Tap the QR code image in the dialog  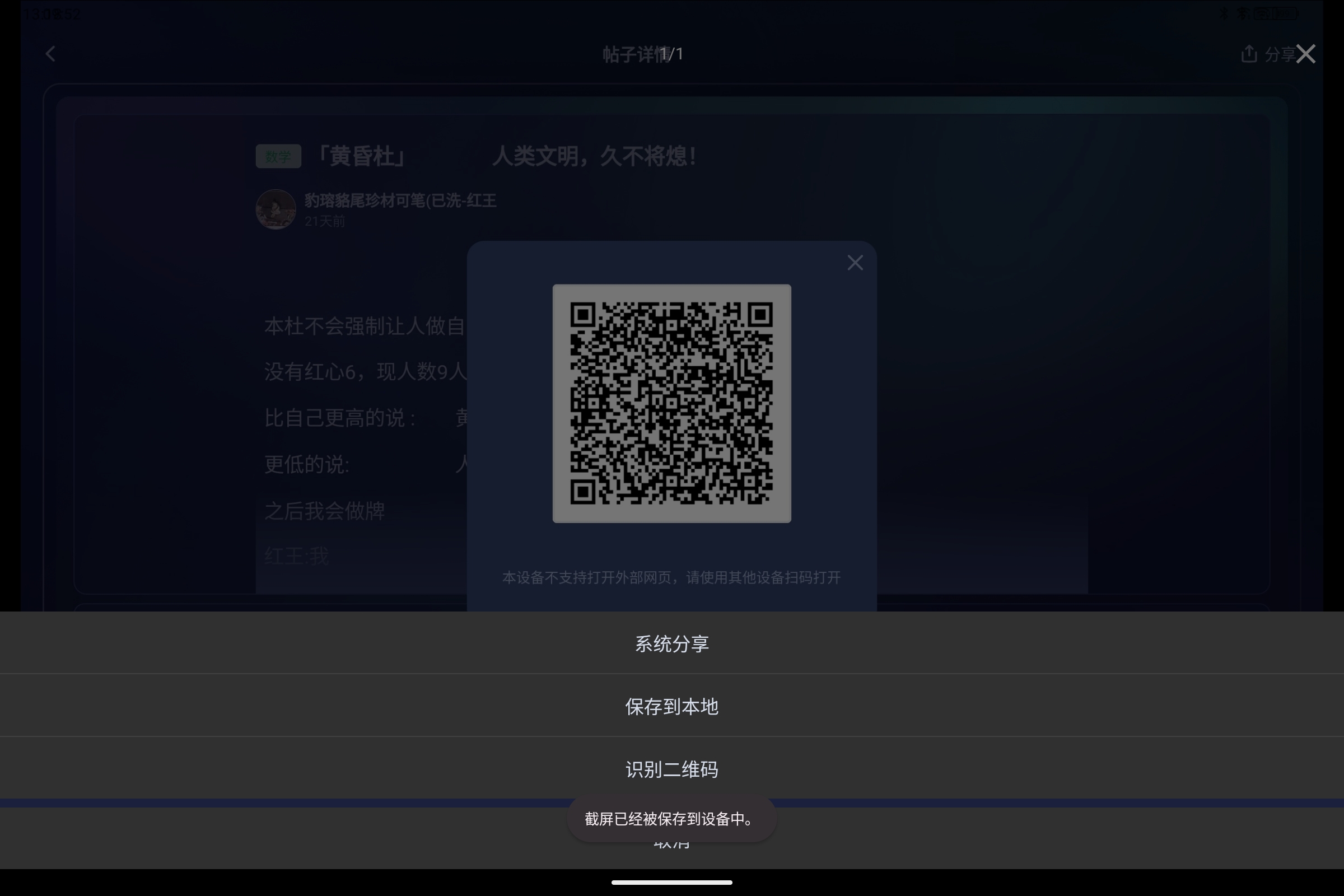pyautogui.click(x=671, y=404)
